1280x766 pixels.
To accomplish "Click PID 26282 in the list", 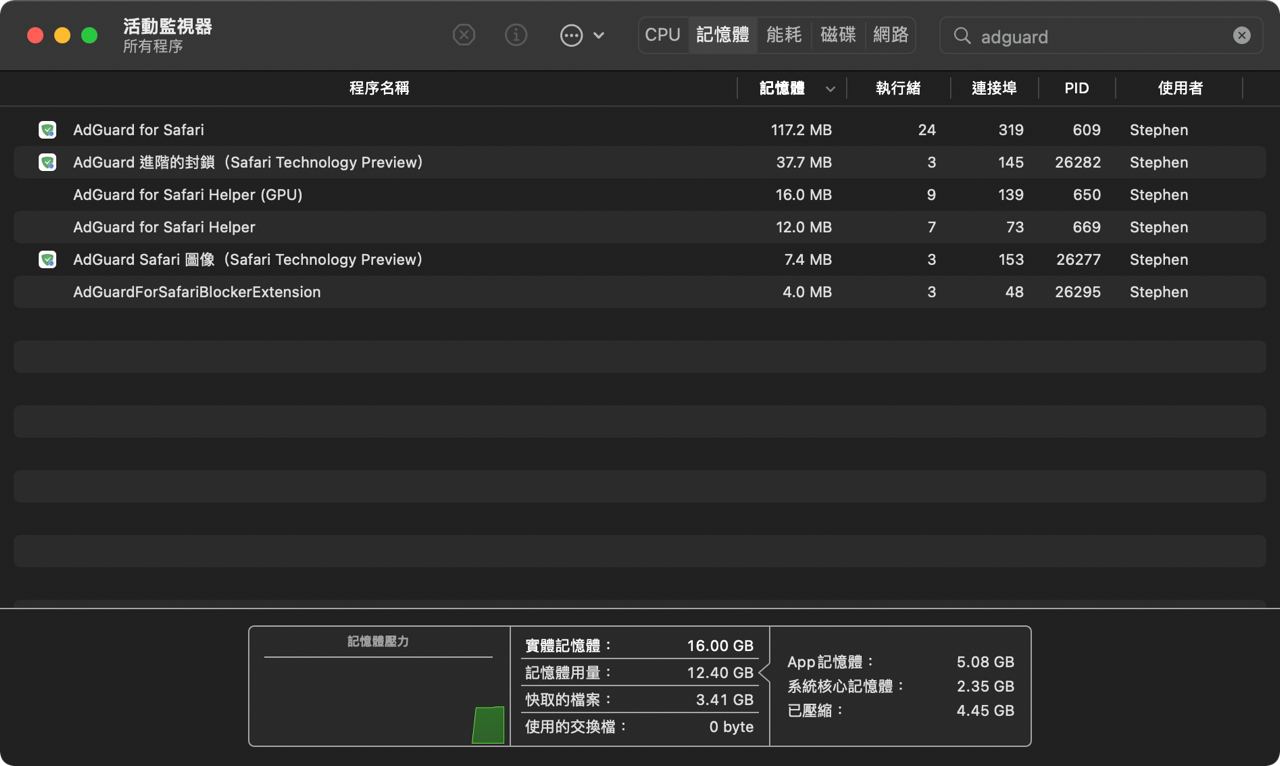I will pos(1078,162).
